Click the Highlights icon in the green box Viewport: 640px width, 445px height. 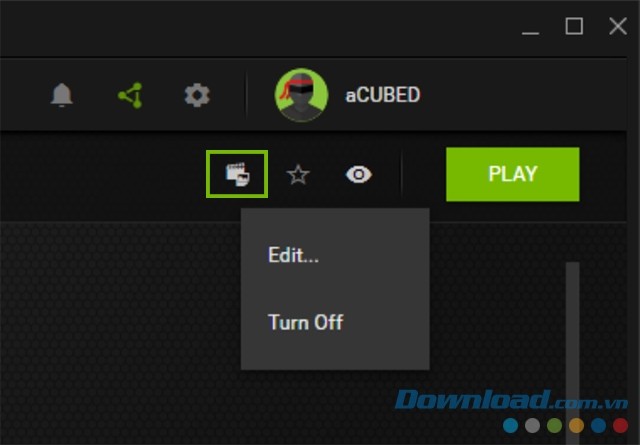237,174
